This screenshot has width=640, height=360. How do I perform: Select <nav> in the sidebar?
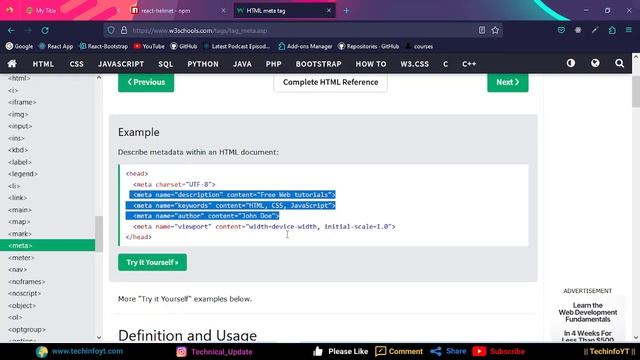tap(18, 269)
